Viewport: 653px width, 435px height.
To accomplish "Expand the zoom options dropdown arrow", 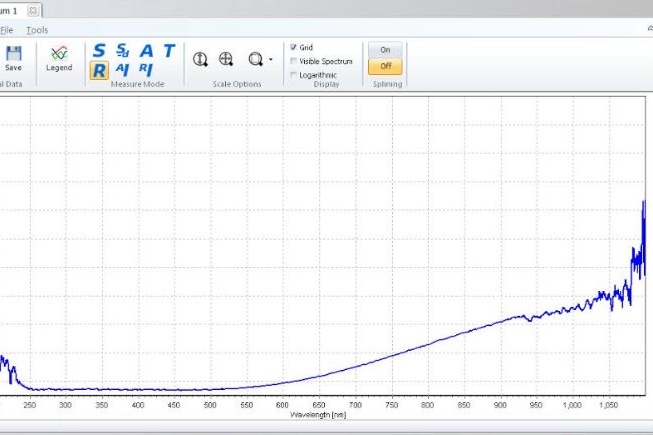I will tap(270, 60).
